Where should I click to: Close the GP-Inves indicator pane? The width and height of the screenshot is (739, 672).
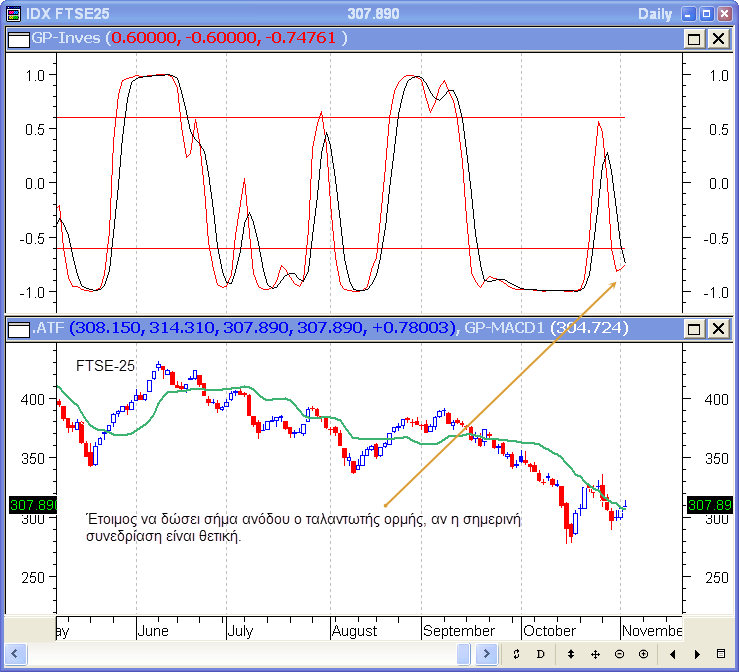[718, 38]
